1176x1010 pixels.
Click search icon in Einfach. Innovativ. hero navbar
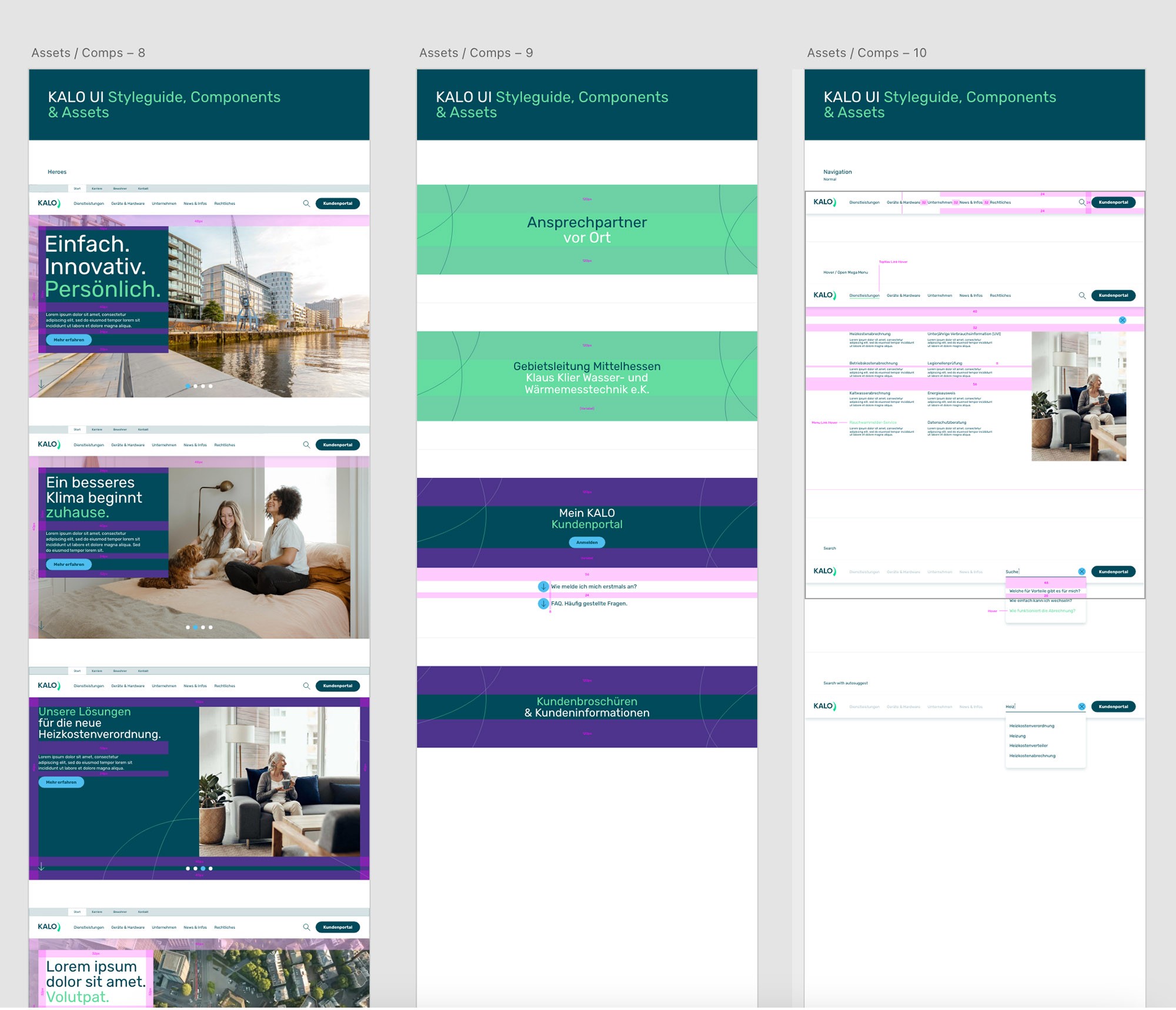[x=306, y=203]
